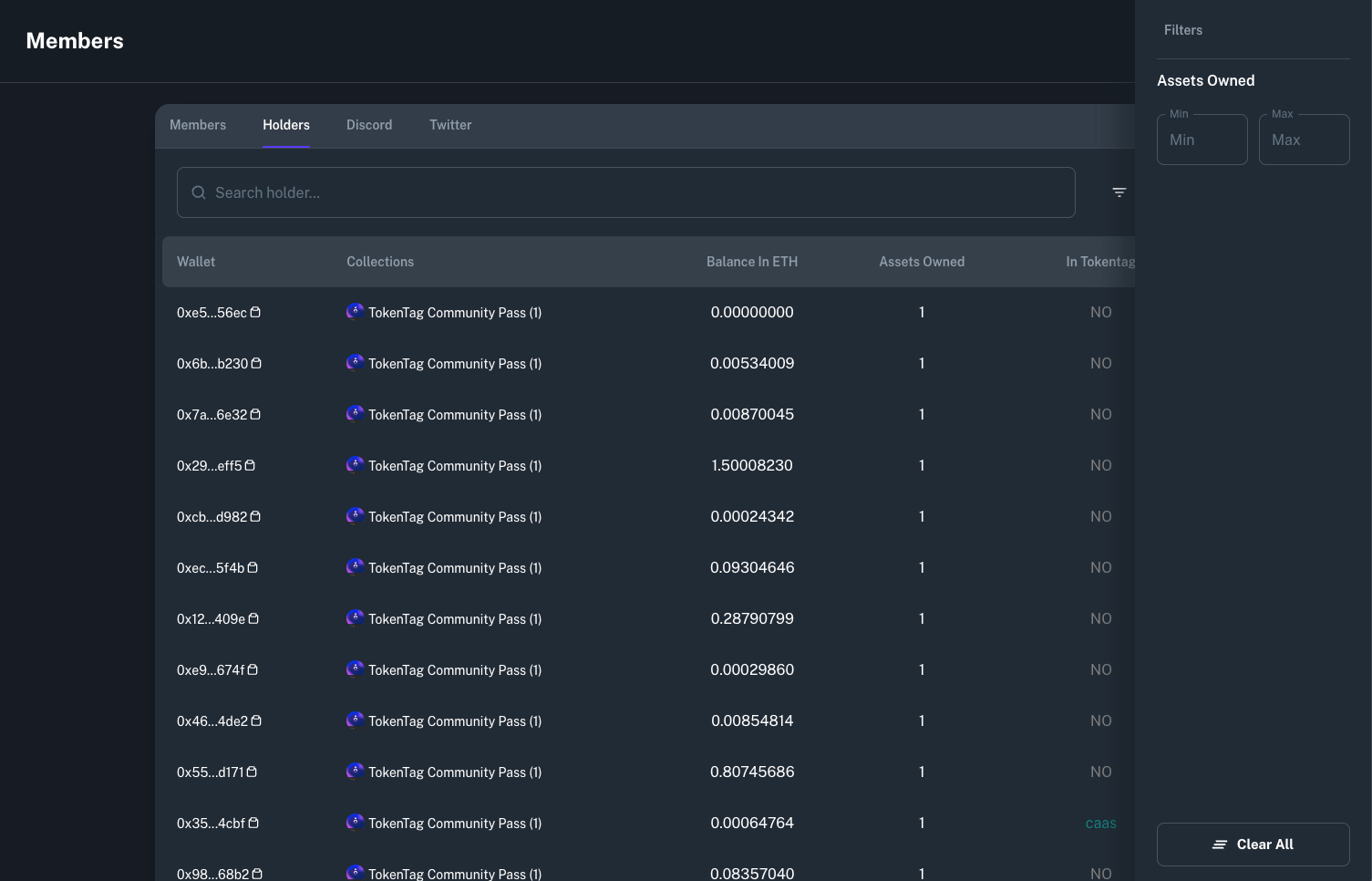The height and width of the screenshot is (881, 1372).
Task: Click the filter icon beside the search bar
Action: click(x=1119, y=192)
